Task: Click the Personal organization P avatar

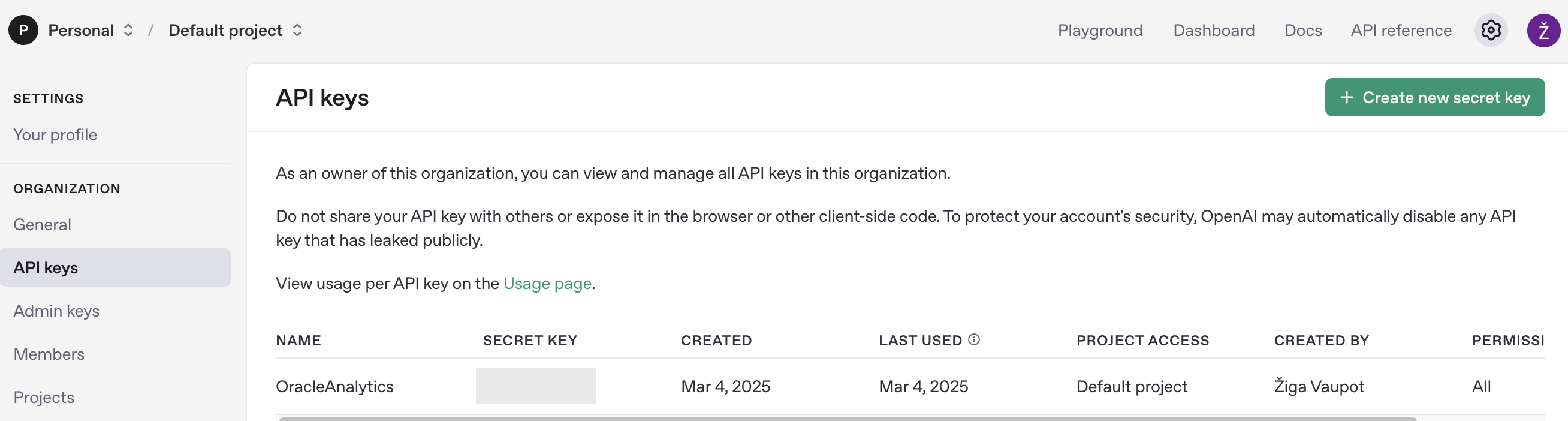Action: click(x=23, y=30)
